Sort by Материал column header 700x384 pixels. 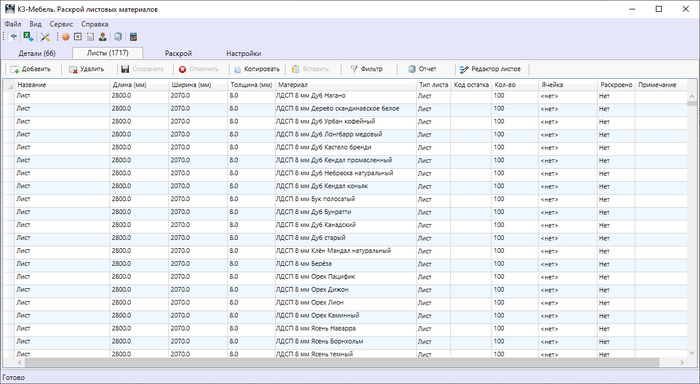tap(346, 85)
